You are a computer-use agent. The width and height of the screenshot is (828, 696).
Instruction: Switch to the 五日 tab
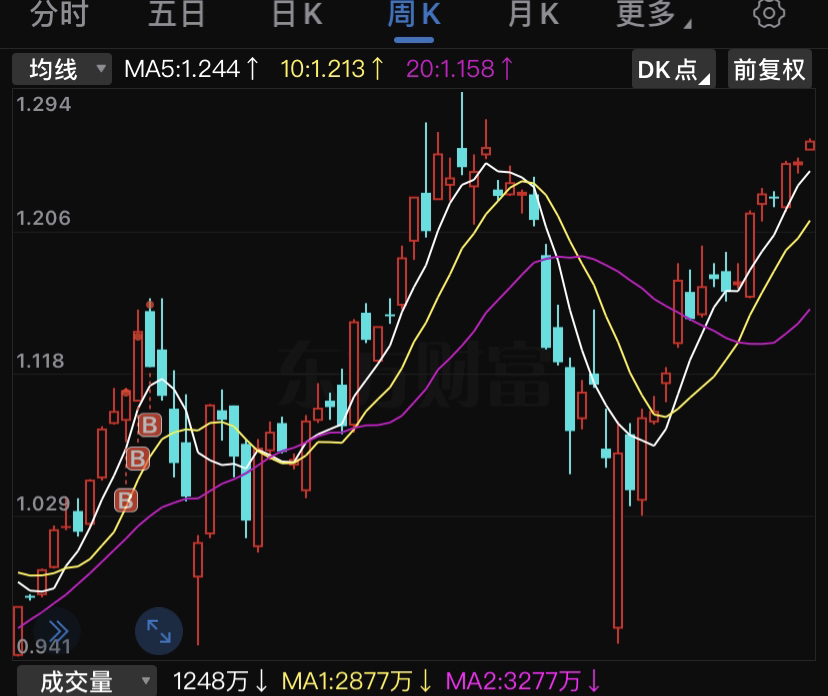(x=176, y=14)
